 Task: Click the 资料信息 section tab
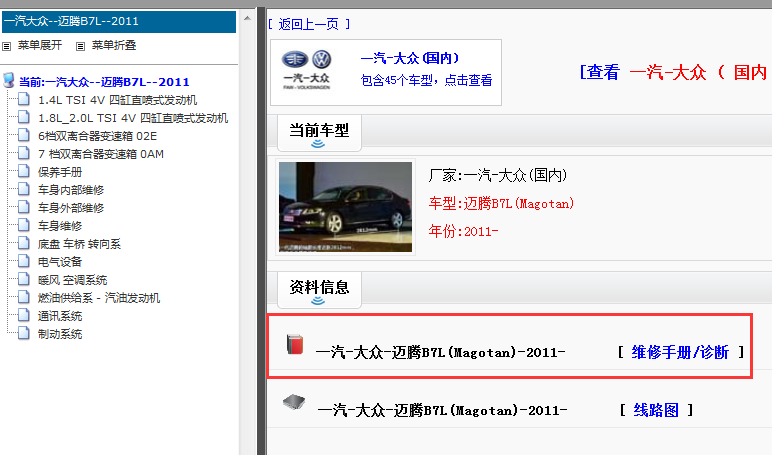tap(319, 290)
